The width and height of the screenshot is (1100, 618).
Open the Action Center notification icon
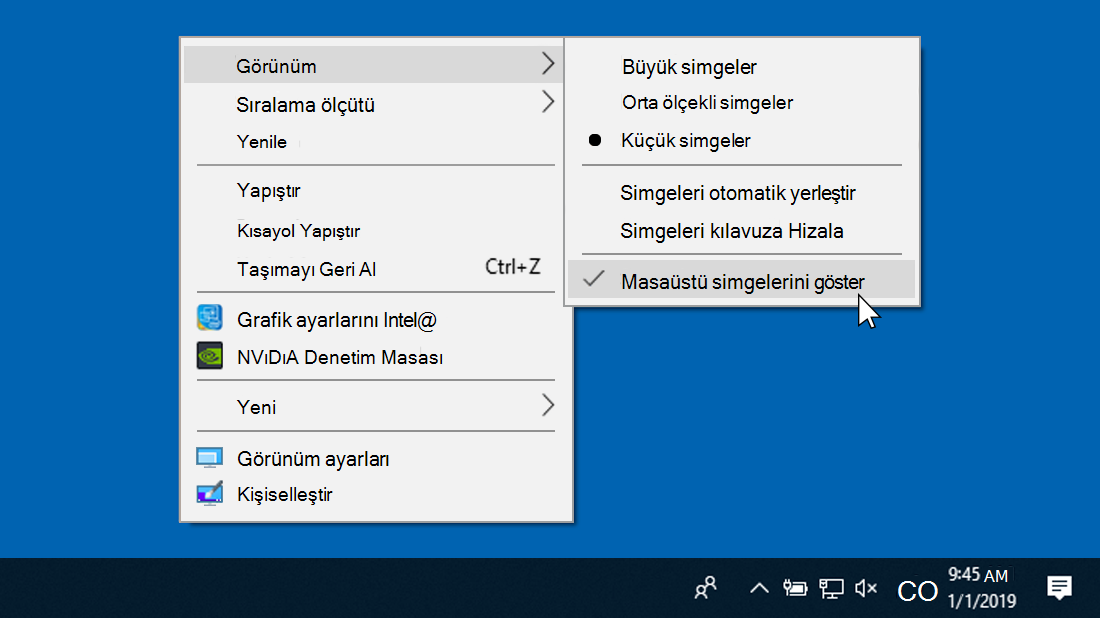click(x=1059, y=588)
